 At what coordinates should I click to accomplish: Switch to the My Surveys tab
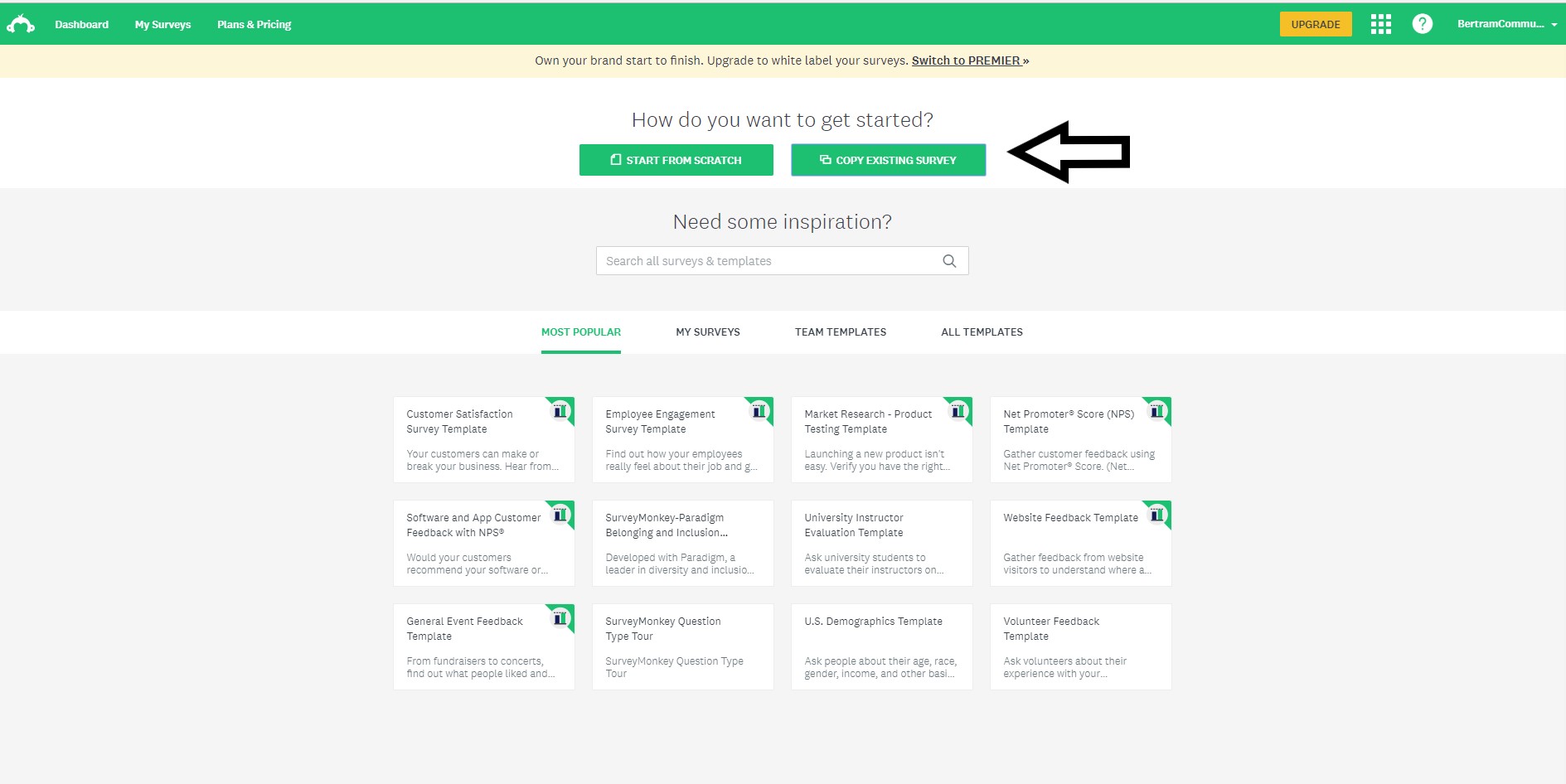pyautogui.click(x=707, y=332)
